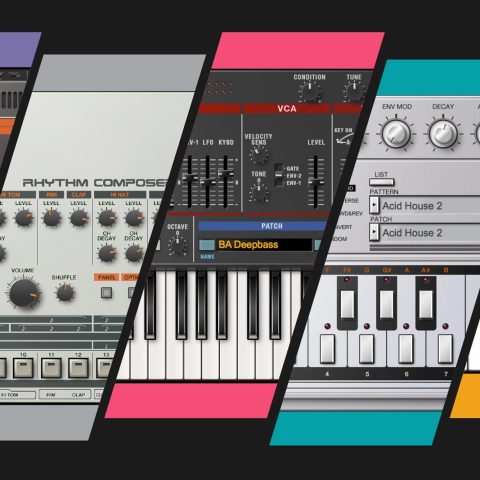
Task: Click the ENV MOD knob
Action: [396, 133]
